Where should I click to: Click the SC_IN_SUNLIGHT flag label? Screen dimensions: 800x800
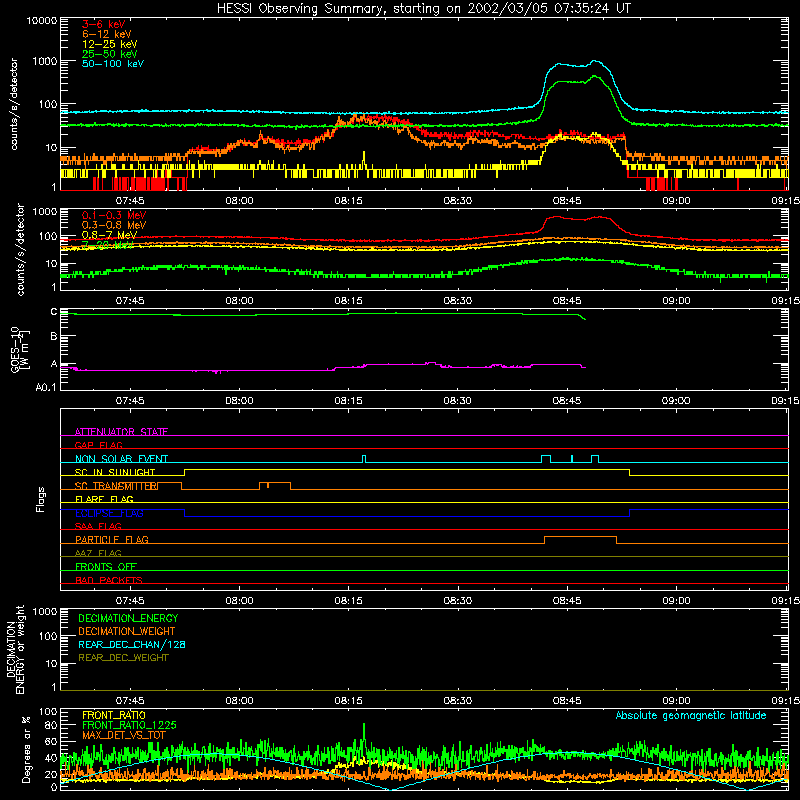click(115, 472)
